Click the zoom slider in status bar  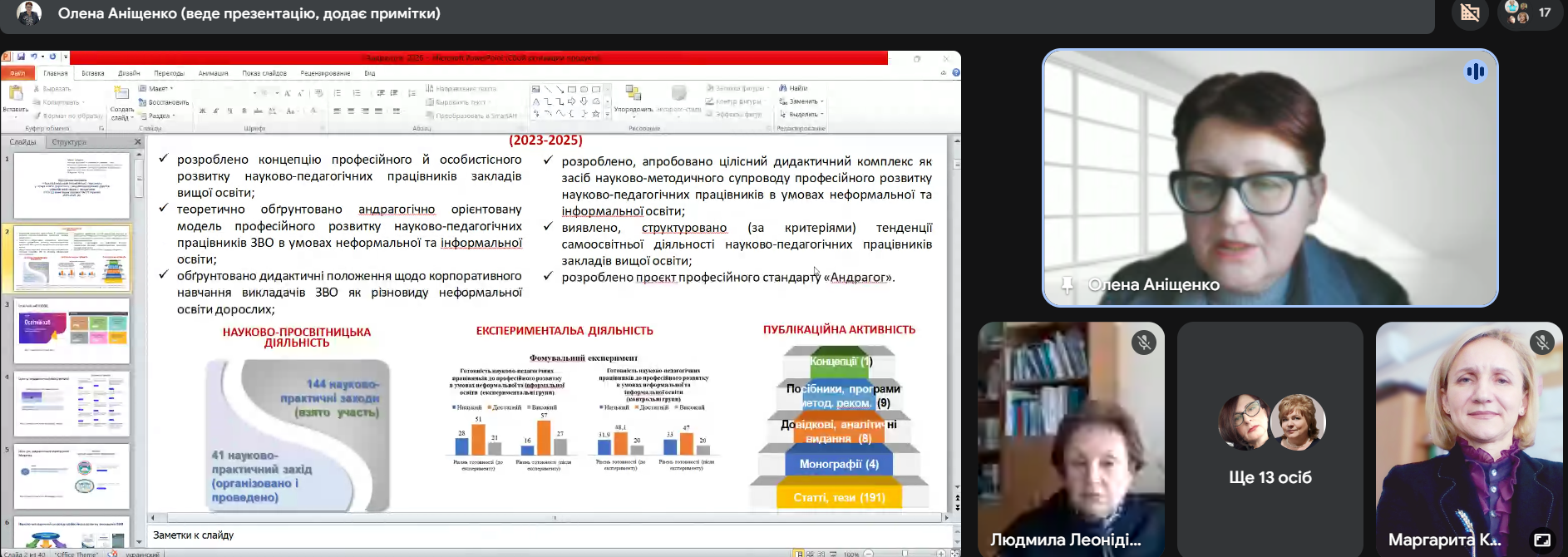click(905, 553)
